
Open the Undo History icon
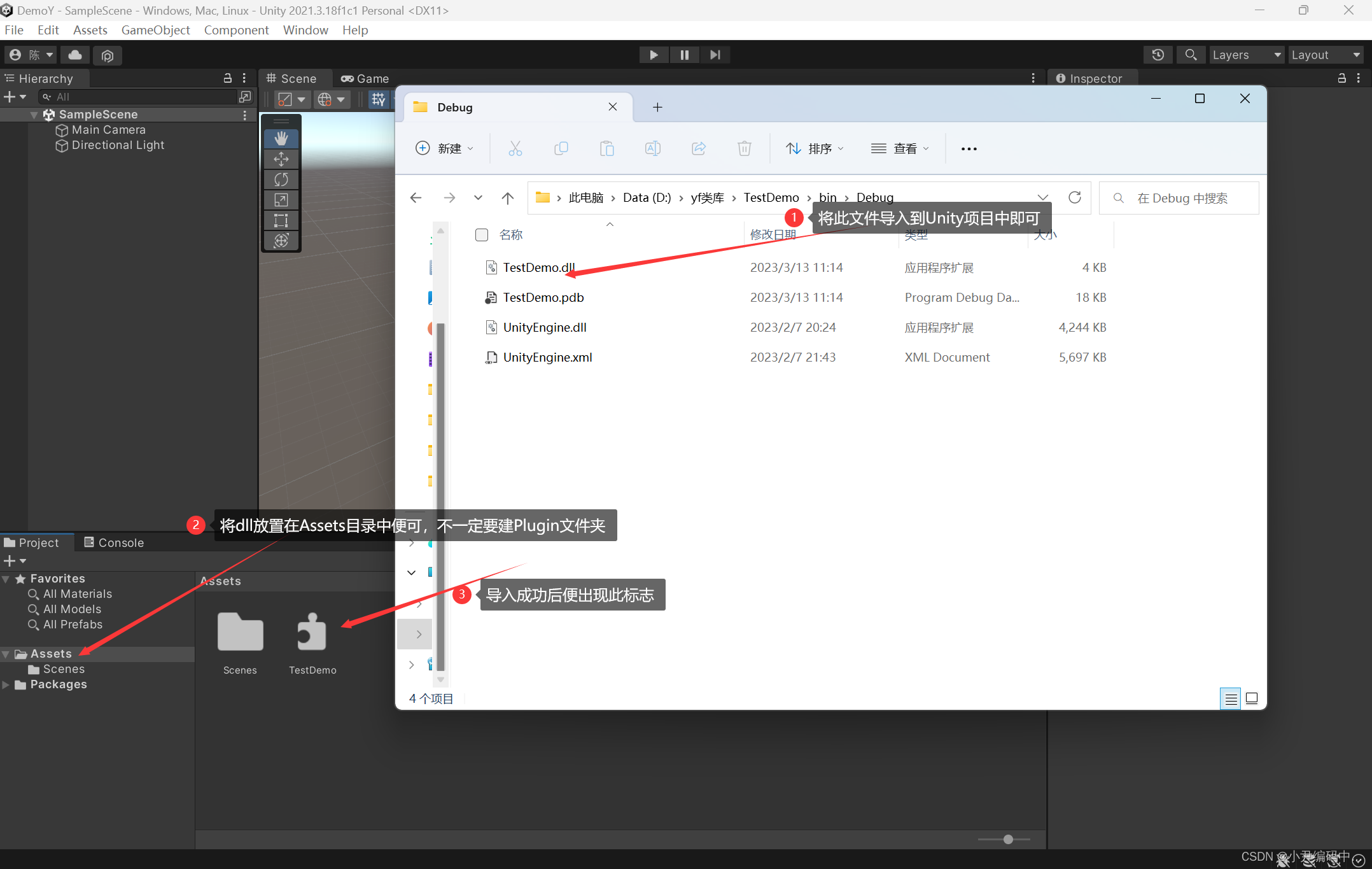pos(1158,55)
